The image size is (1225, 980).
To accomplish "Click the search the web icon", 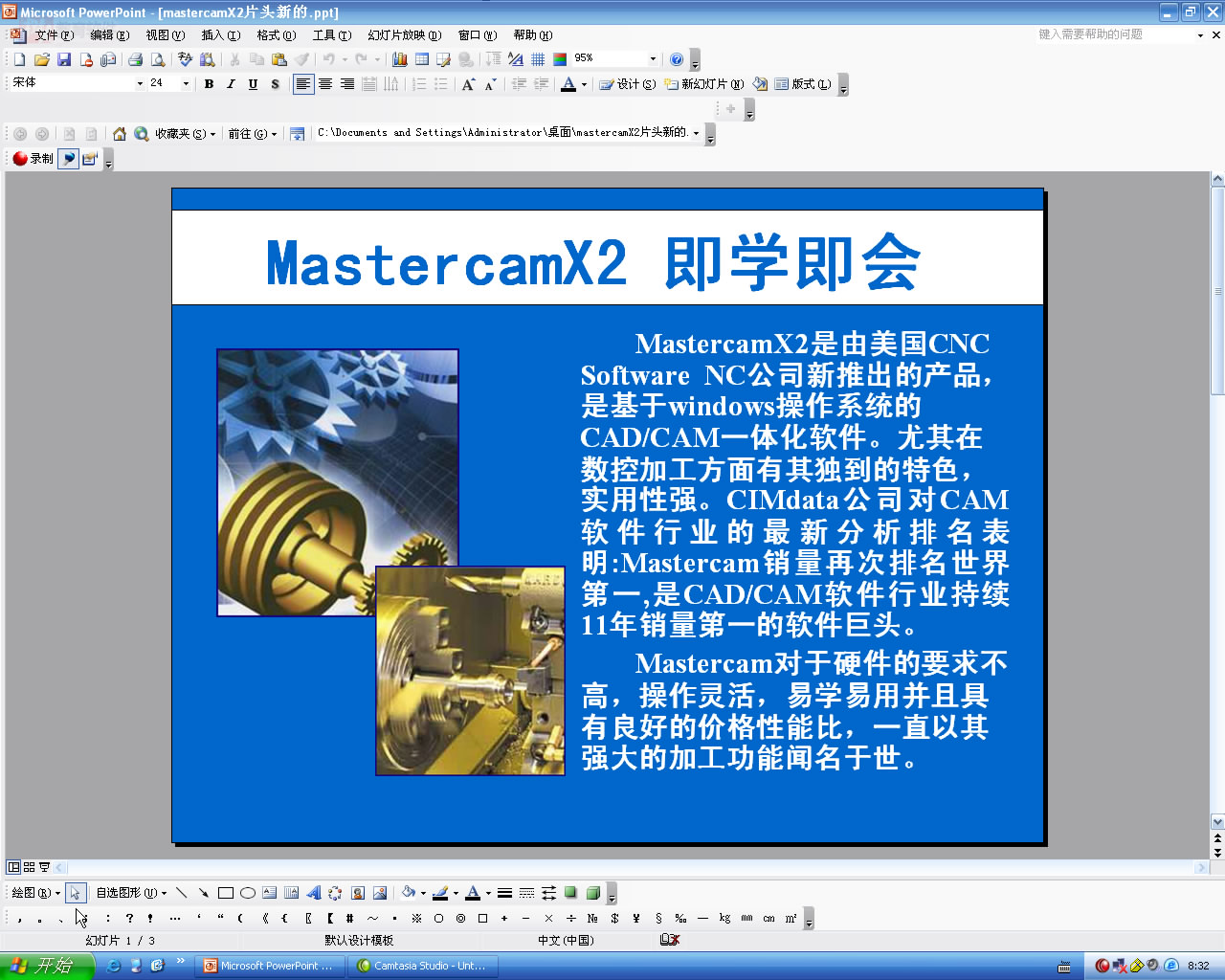I will point(142,134).
